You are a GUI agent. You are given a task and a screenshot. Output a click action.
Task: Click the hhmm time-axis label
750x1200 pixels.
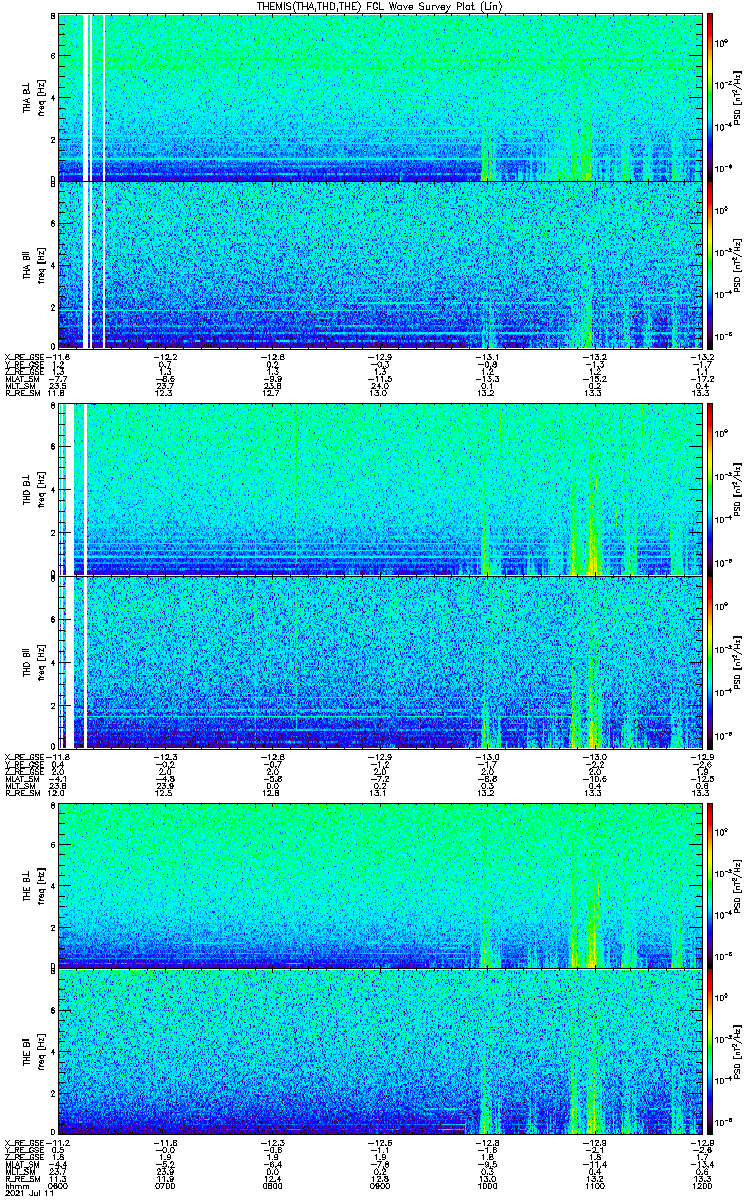(x=15, y=1186)
